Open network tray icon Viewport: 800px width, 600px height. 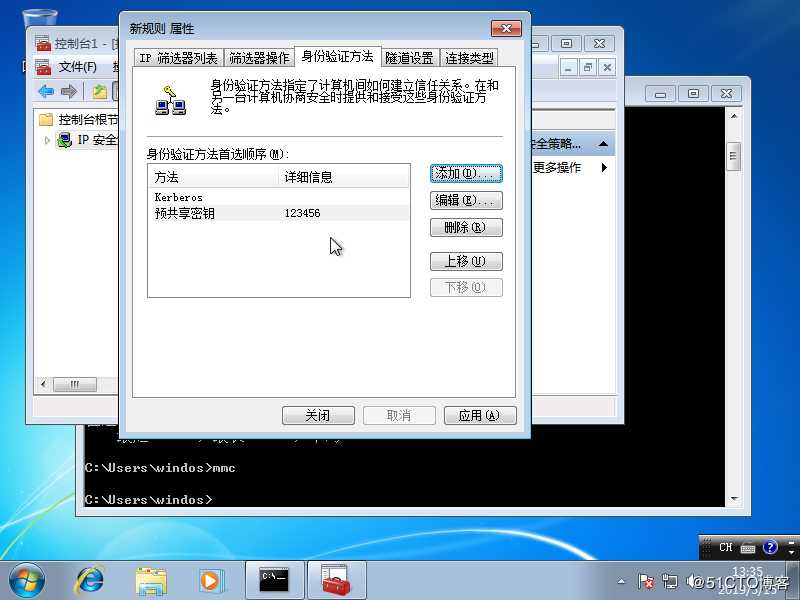pos(670,581)
